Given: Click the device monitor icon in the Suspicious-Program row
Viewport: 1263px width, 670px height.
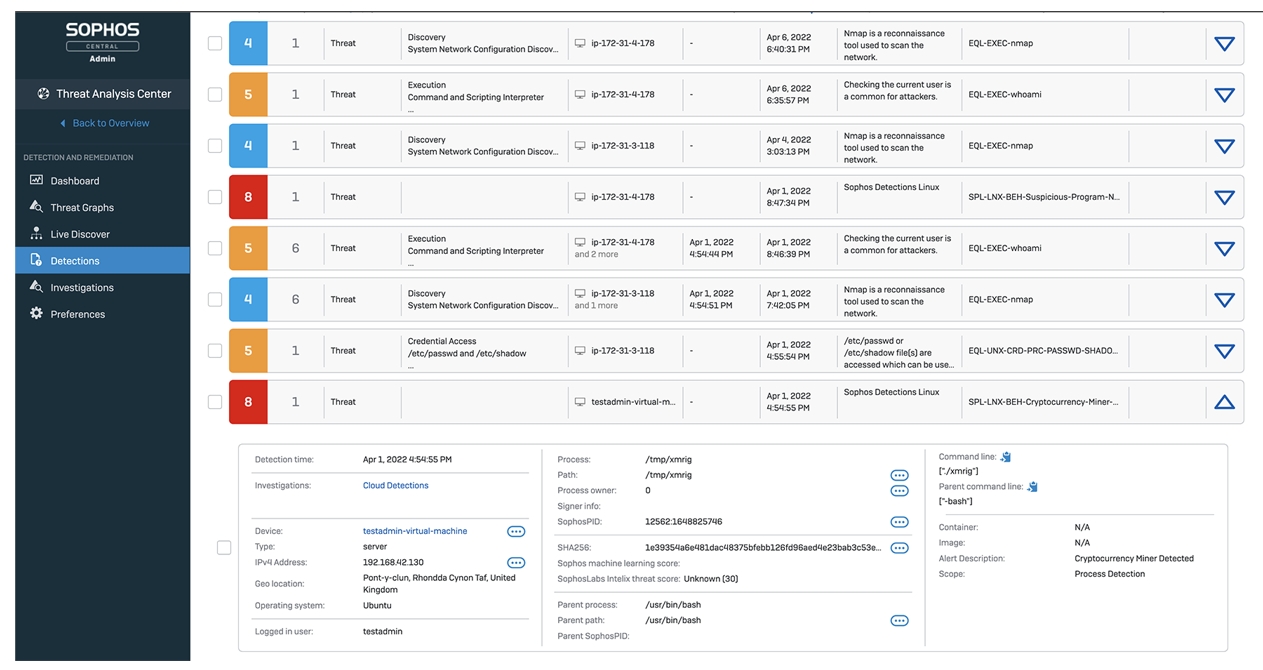Looking at the screenshot, I should [x=580, y=197].
